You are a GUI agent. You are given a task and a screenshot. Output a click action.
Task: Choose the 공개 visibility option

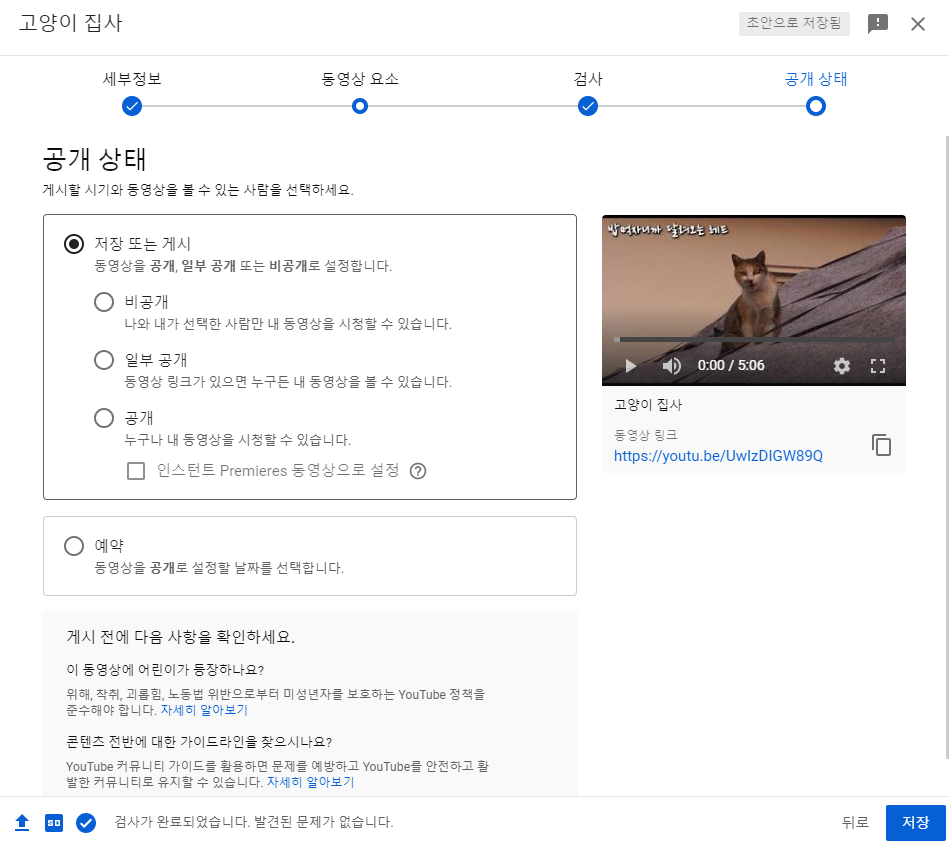click(x=104, y=418)
